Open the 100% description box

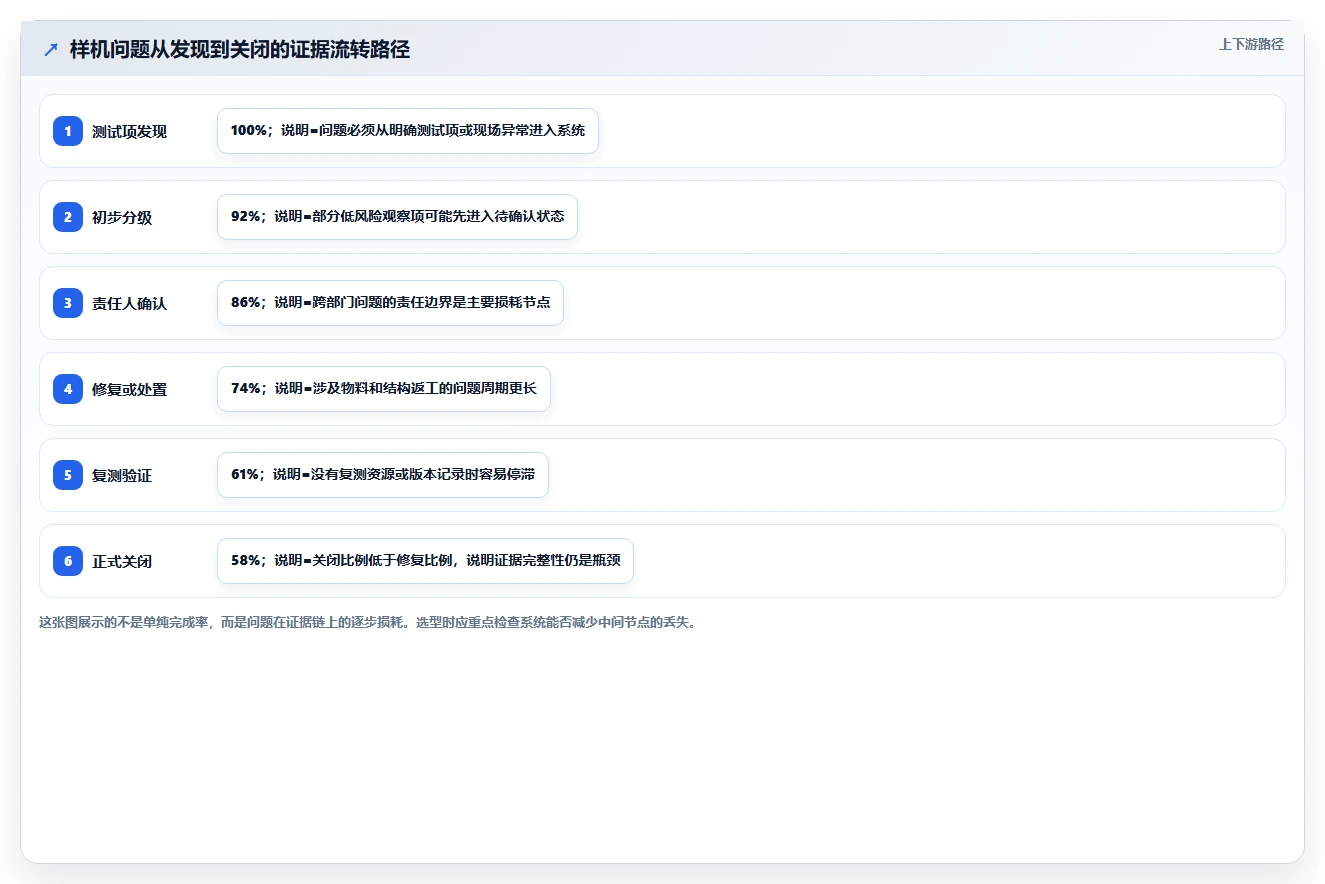coord(408,131)
